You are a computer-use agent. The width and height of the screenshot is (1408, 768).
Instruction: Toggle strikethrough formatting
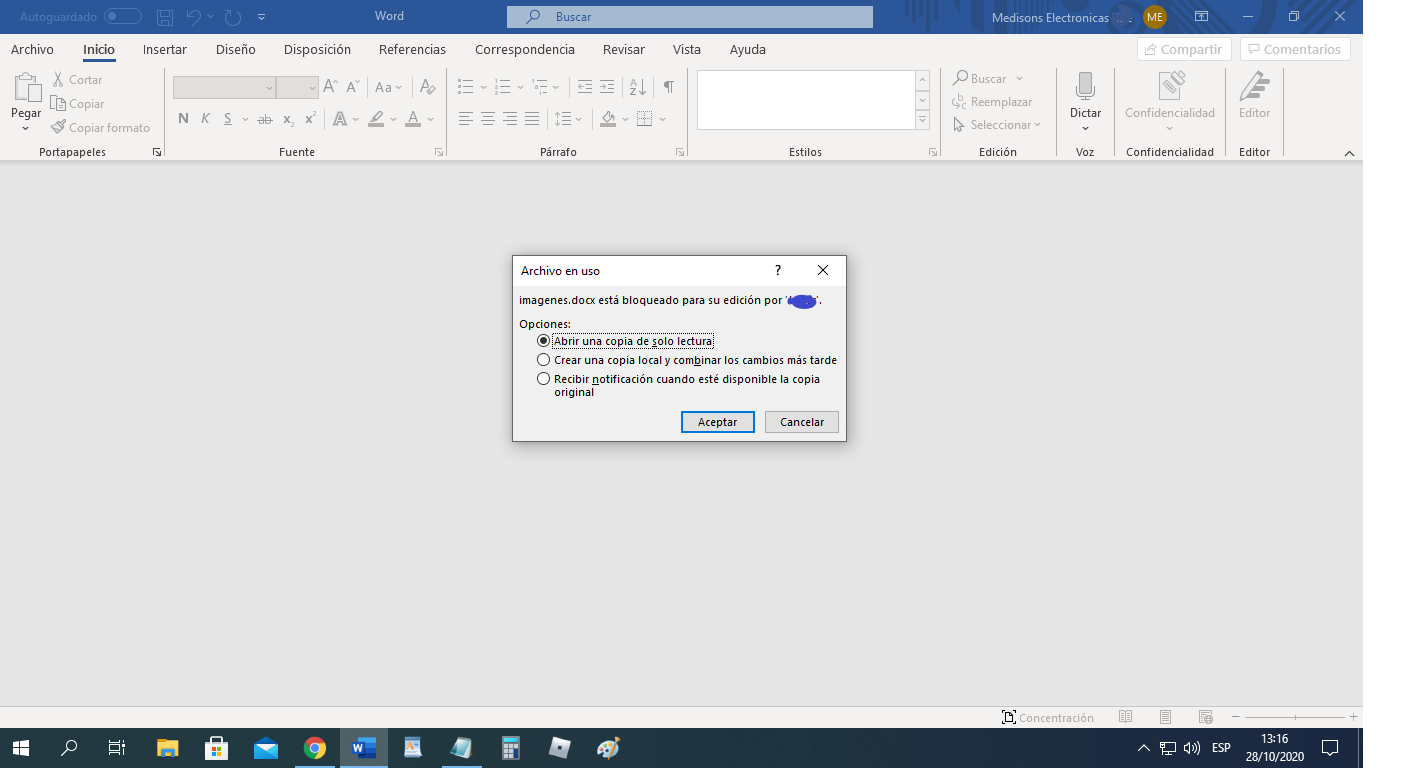pos(265,119)
